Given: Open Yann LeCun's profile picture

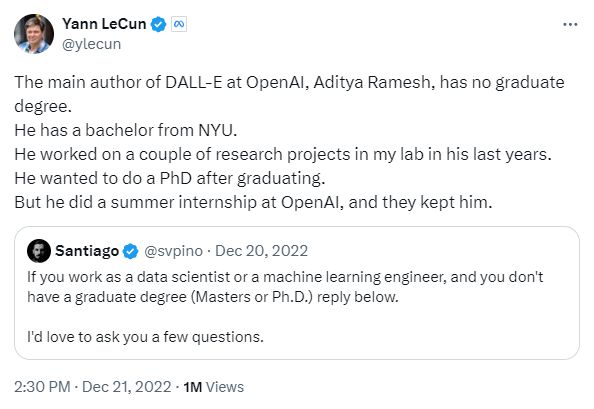Looking at the screenshot, I should (34, 34).
